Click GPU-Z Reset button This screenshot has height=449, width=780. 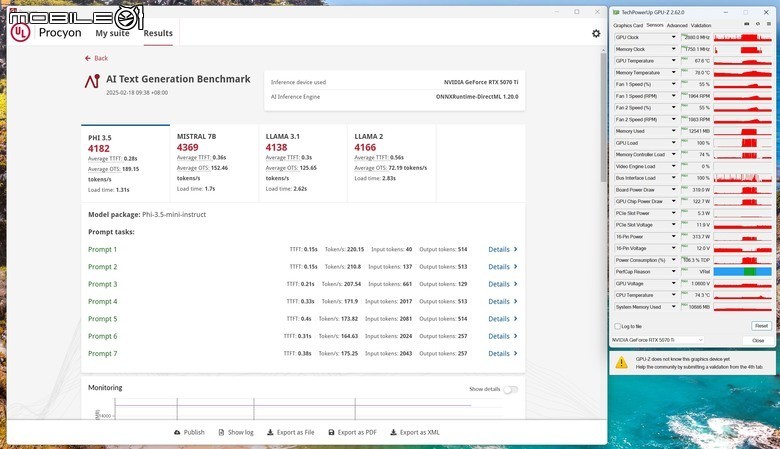[761, 326]
